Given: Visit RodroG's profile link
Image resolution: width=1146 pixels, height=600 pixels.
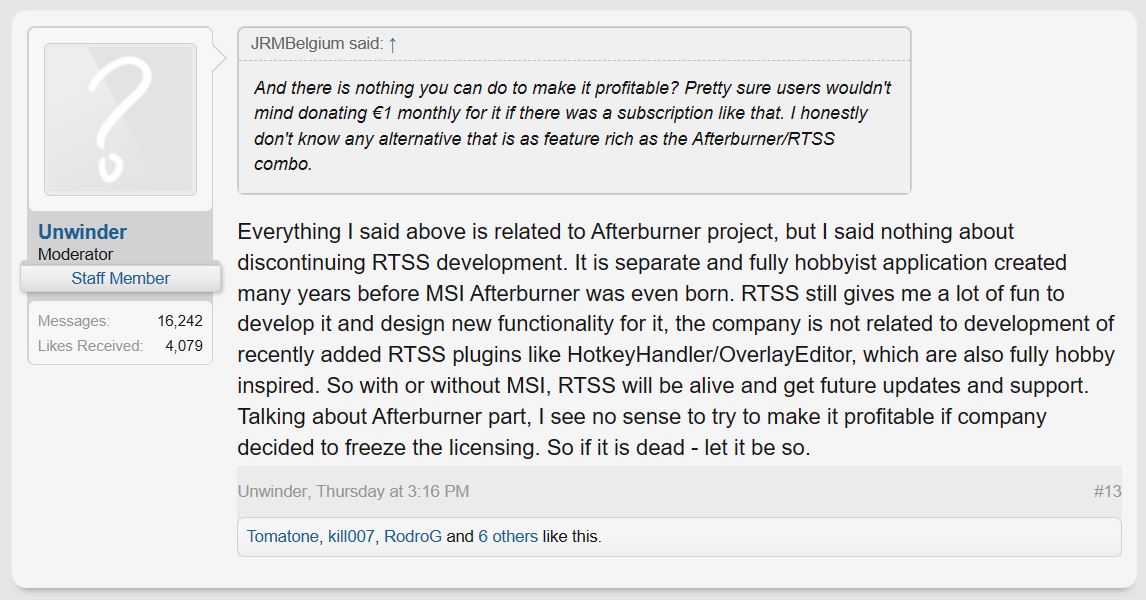Looking at the screenshot, I should coord(413,536).
